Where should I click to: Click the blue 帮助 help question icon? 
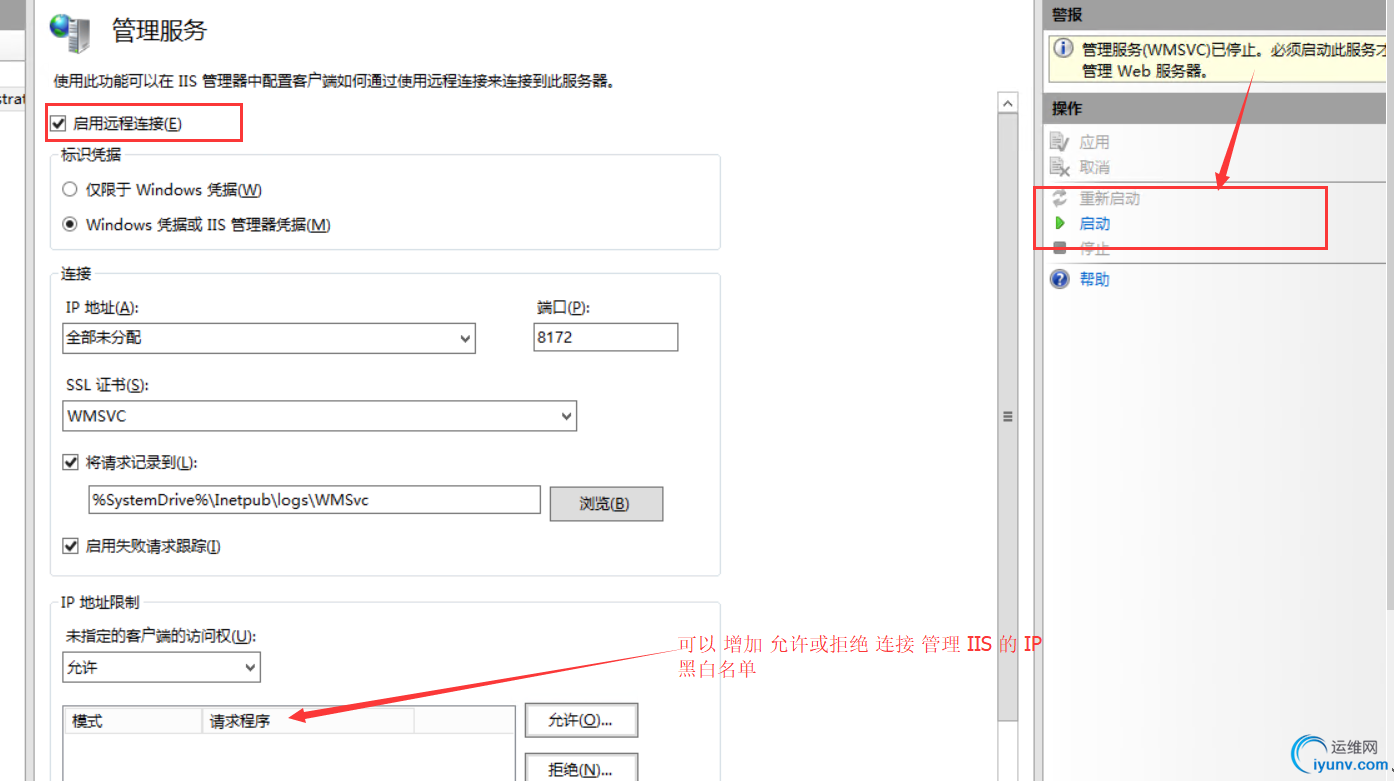(1060, 279)
